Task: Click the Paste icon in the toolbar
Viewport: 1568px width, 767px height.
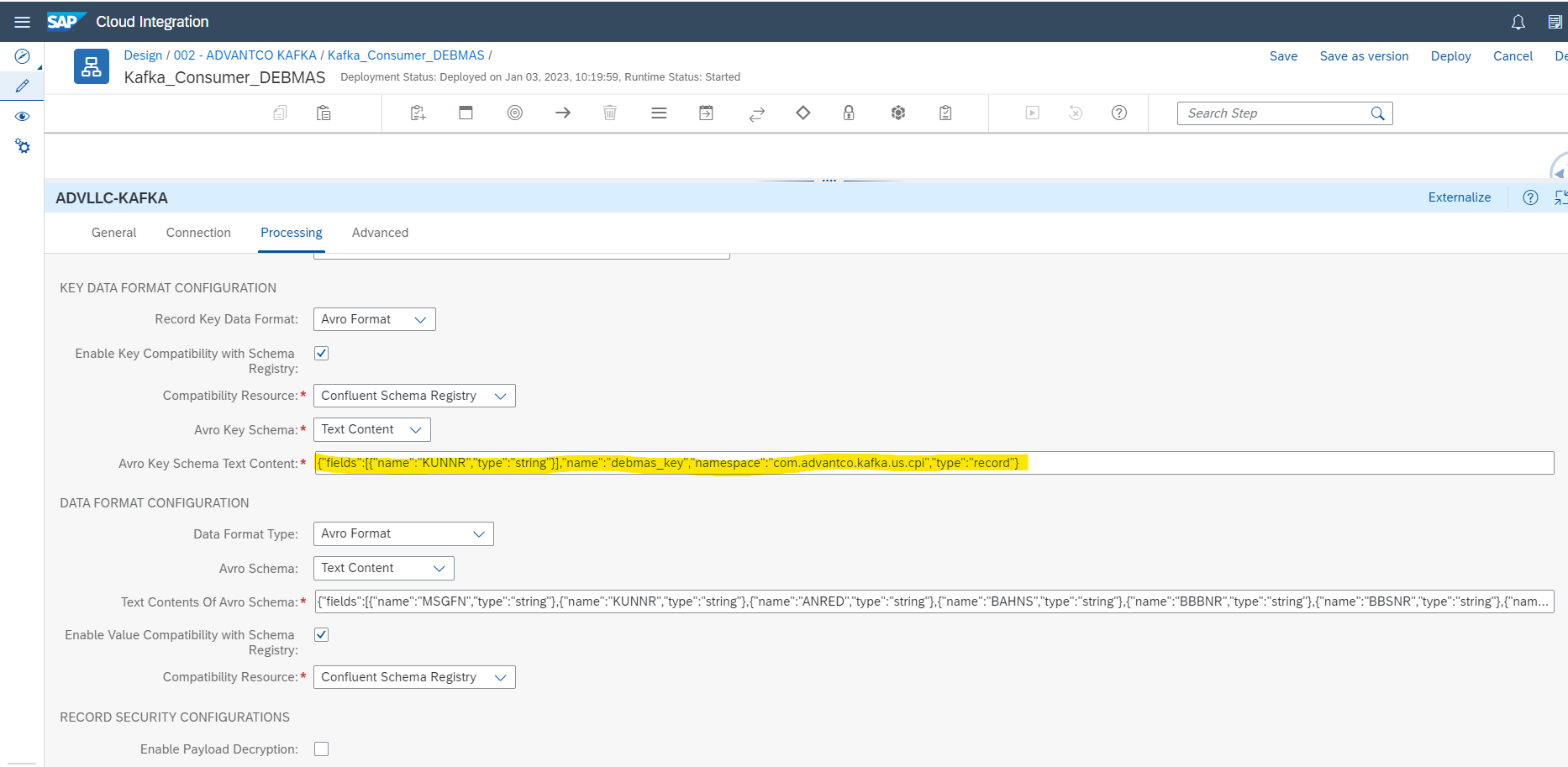Action: pos(324,113)
